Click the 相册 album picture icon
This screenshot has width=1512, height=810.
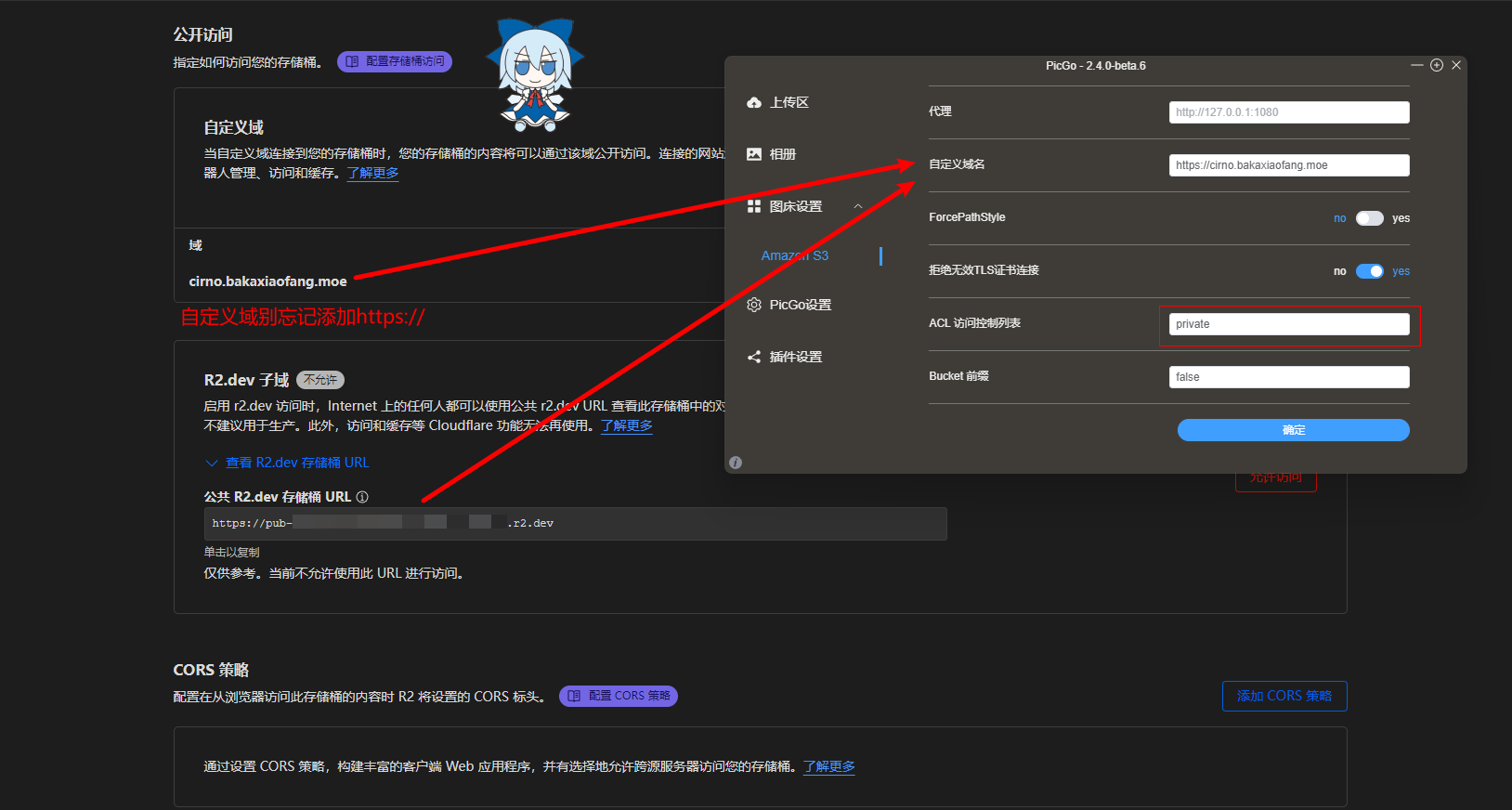754,154
